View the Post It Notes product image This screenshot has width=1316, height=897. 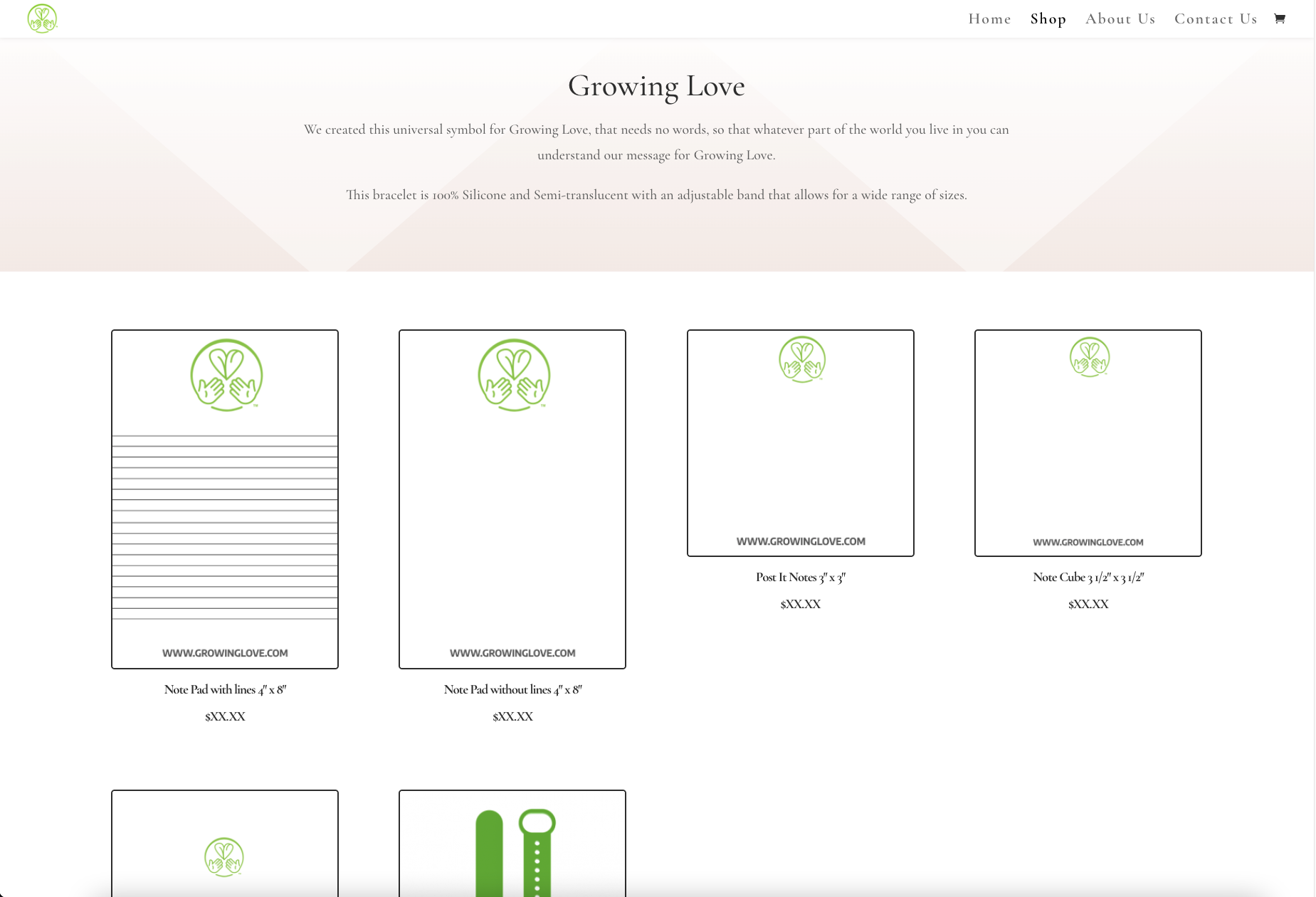[x=800, y=442]
